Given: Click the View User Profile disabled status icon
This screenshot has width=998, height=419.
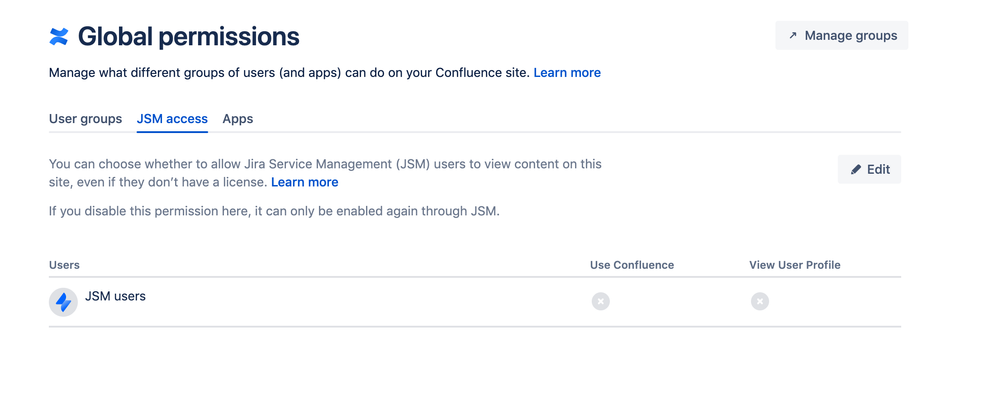Looking at the screenshot, I should tap(760, 301).
